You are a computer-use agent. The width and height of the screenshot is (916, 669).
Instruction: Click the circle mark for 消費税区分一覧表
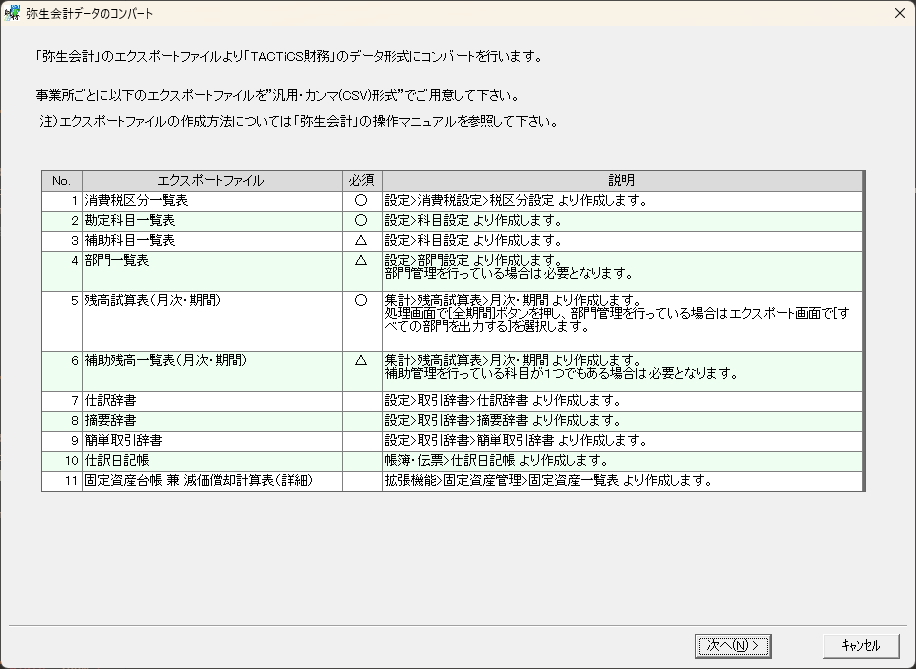(x=361, y=200)
